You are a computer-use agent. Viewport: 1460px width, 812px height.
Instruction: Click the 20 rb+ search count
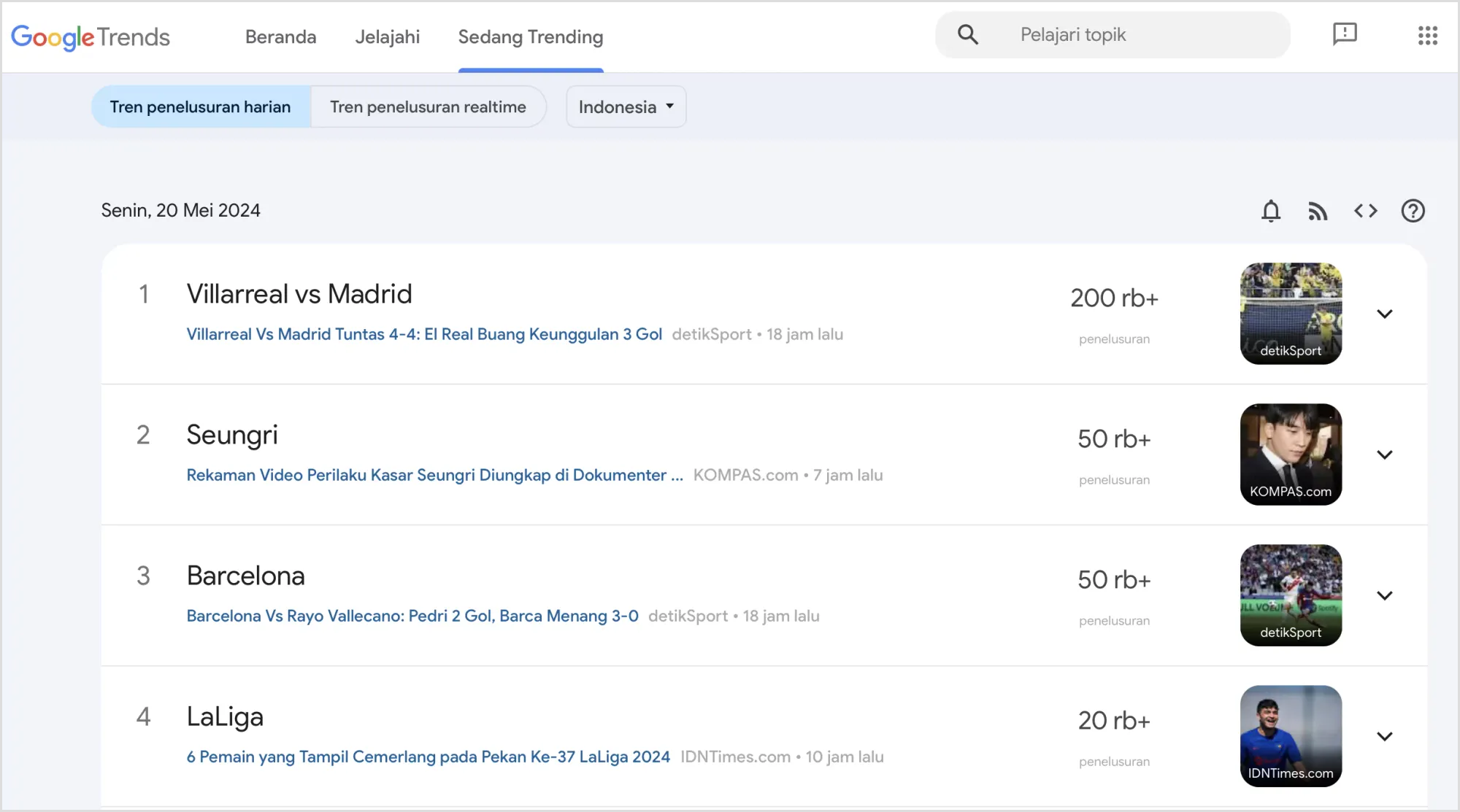pyautogui.click(x=1114, y=720)
